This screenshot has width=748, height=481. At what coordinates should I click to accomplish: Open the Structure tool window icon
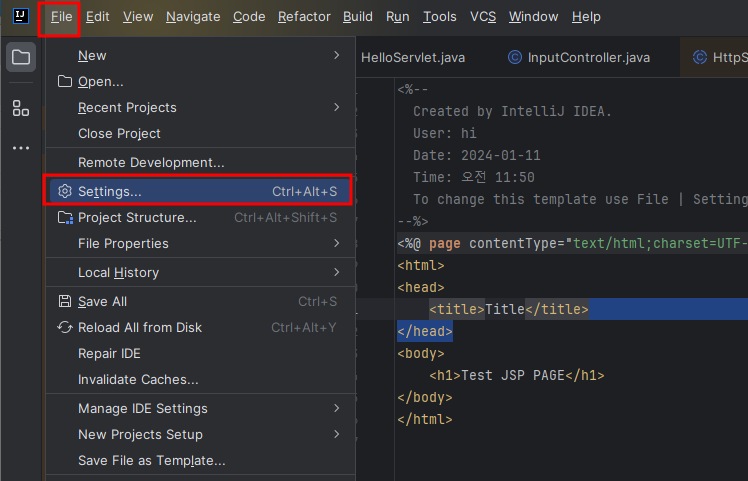(x=21, y=108)
